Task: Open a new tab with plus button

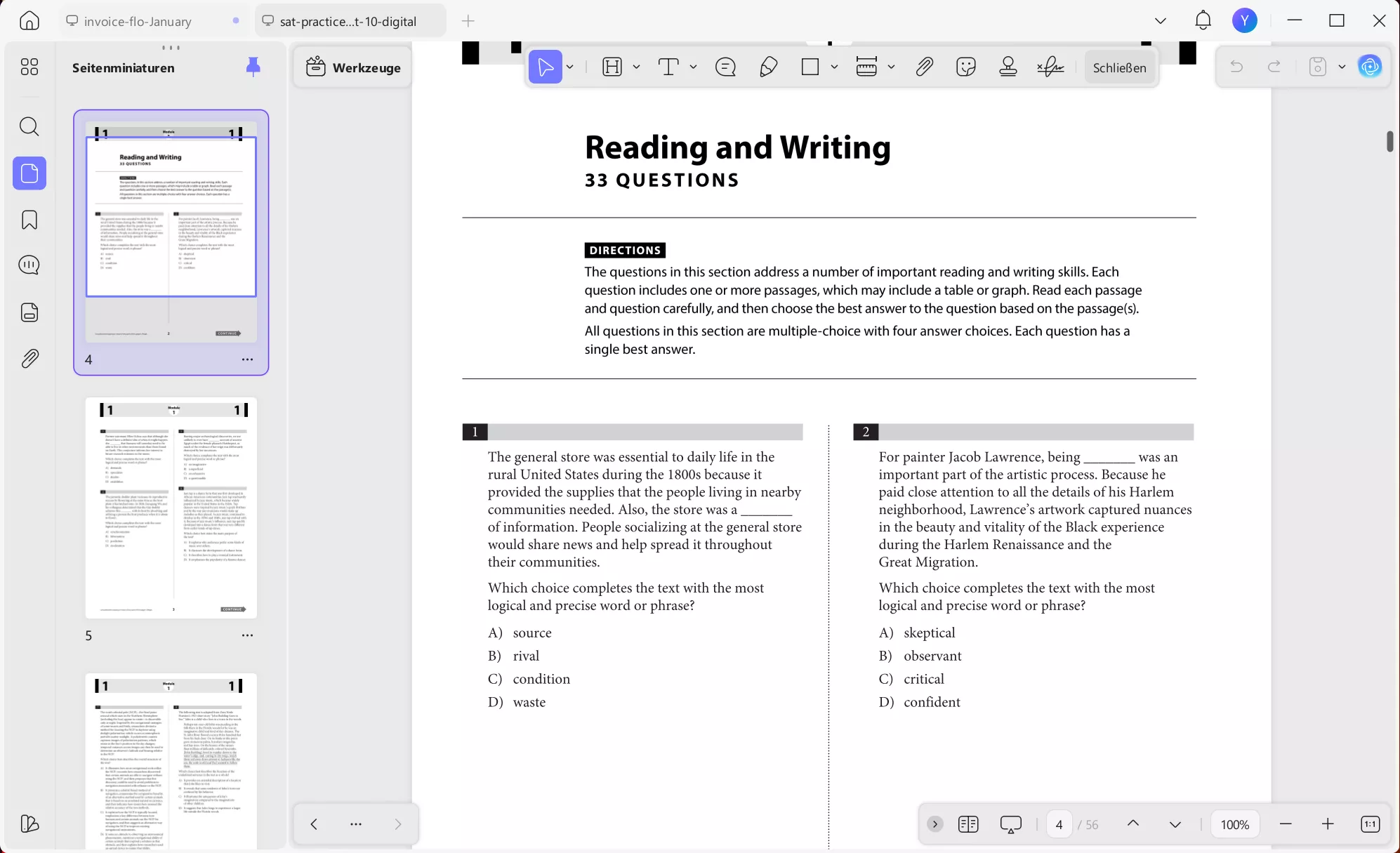Action: click(x=468, y=21)
